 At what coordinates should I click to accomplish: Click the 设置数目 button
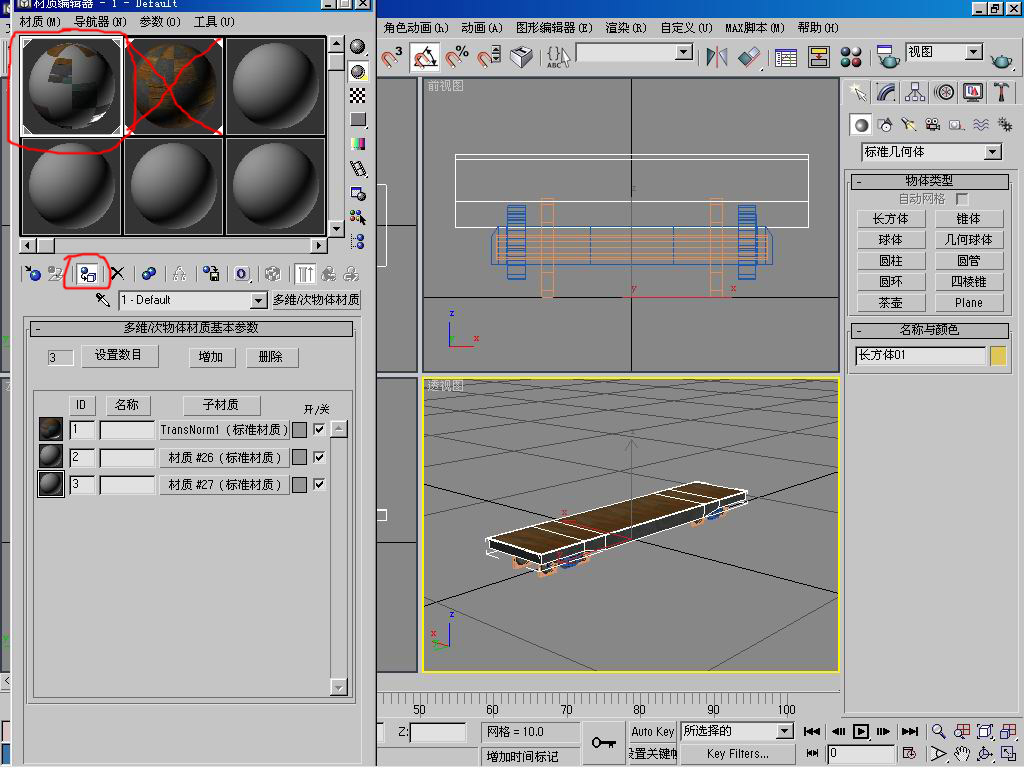(x=119, y=356)
